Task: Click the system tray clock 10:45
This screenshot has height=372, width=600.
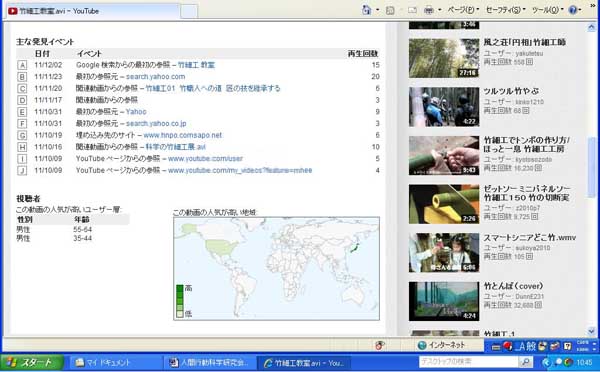Action: (x=584, y=362)
